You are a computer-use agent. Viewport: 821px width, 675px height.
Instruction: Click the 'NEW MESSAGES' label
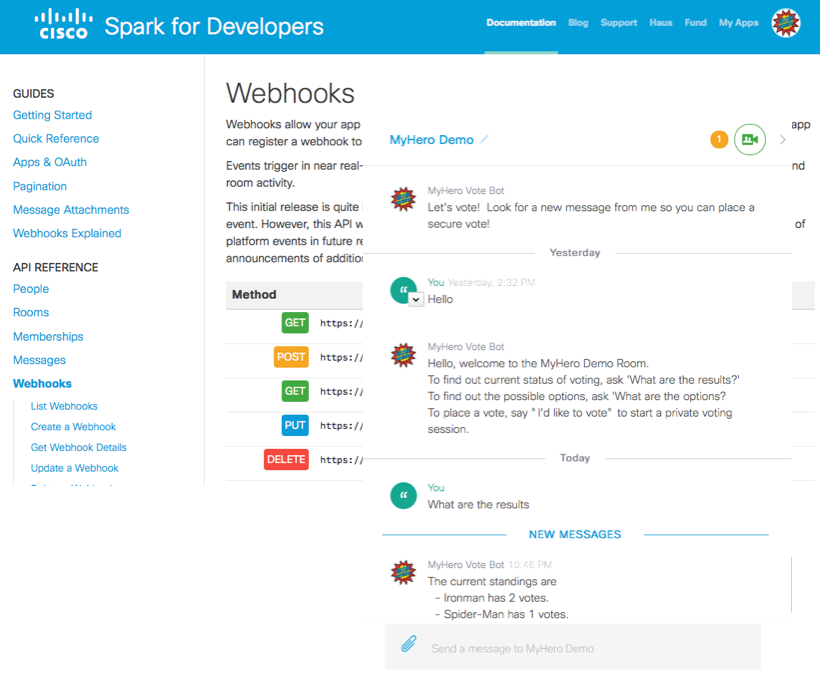click(x=575, y=535)
